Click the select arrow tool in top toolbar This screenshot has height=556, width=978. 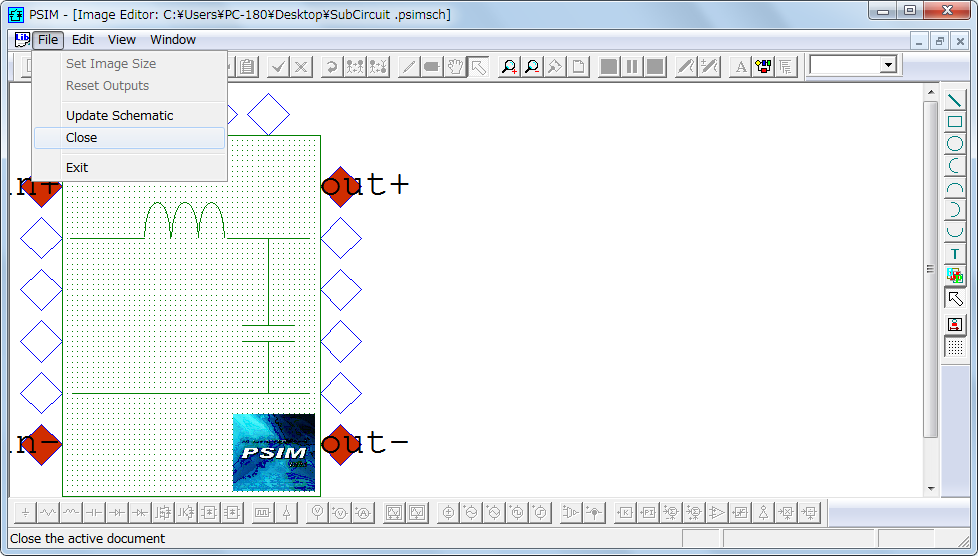click(478, 66)
